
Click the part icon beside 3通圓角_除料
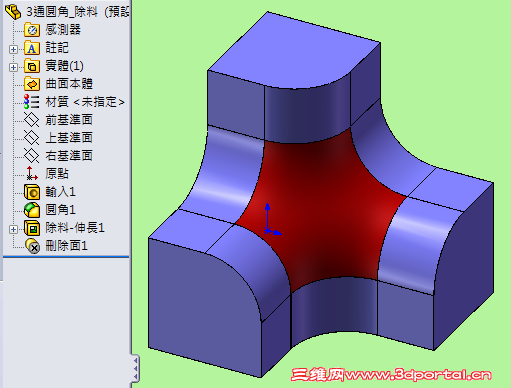click(13, 12)
